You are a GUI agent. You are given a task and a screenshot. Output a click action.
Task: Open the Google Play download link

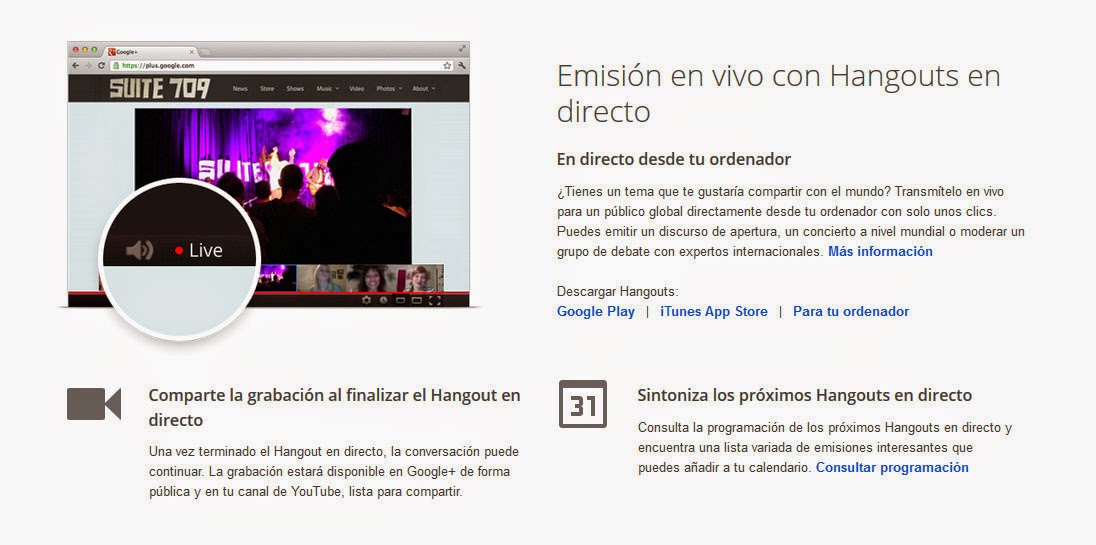(x=596, y=312)
